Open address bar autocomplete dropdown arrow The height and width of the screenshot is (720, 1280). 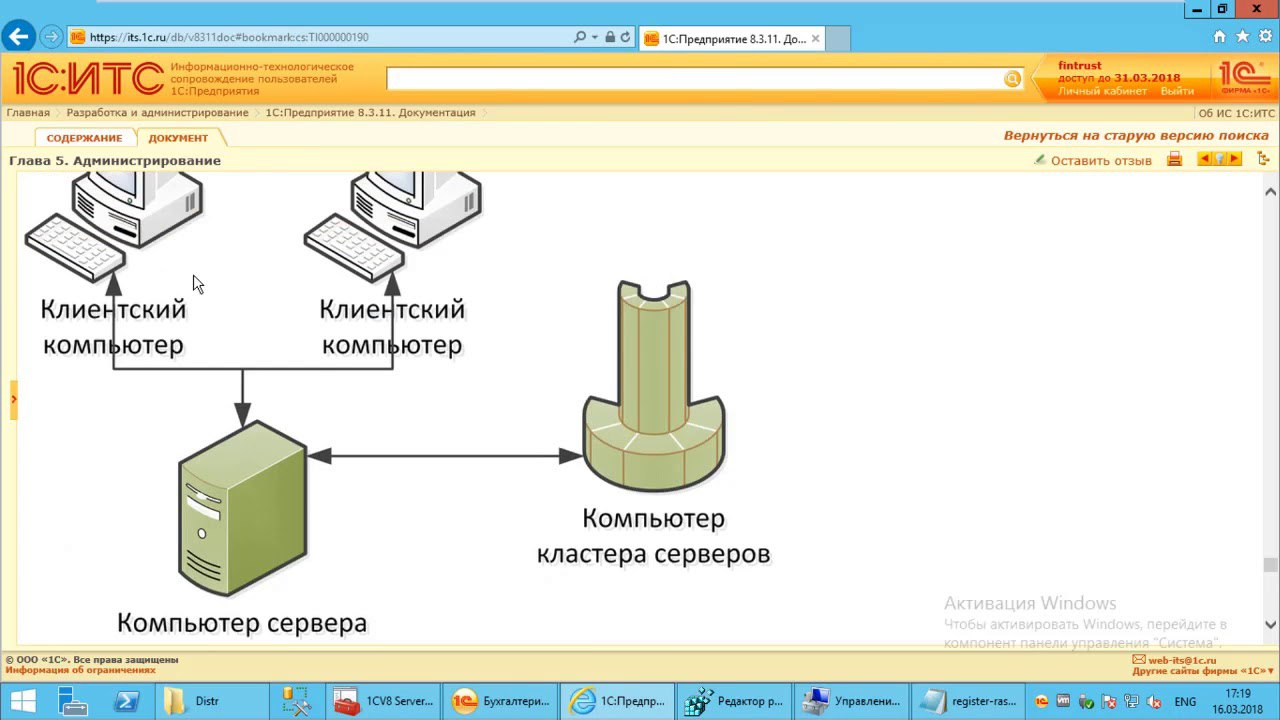point(595,37)
